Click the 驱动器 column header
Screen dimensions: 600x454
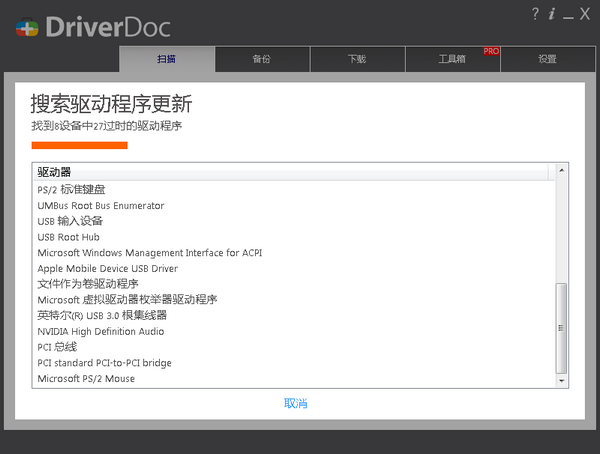pos(54,172)
